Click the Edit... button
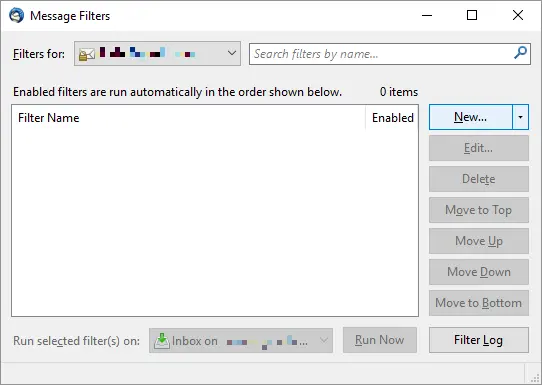The image size is (542, 385). (479, 148)
